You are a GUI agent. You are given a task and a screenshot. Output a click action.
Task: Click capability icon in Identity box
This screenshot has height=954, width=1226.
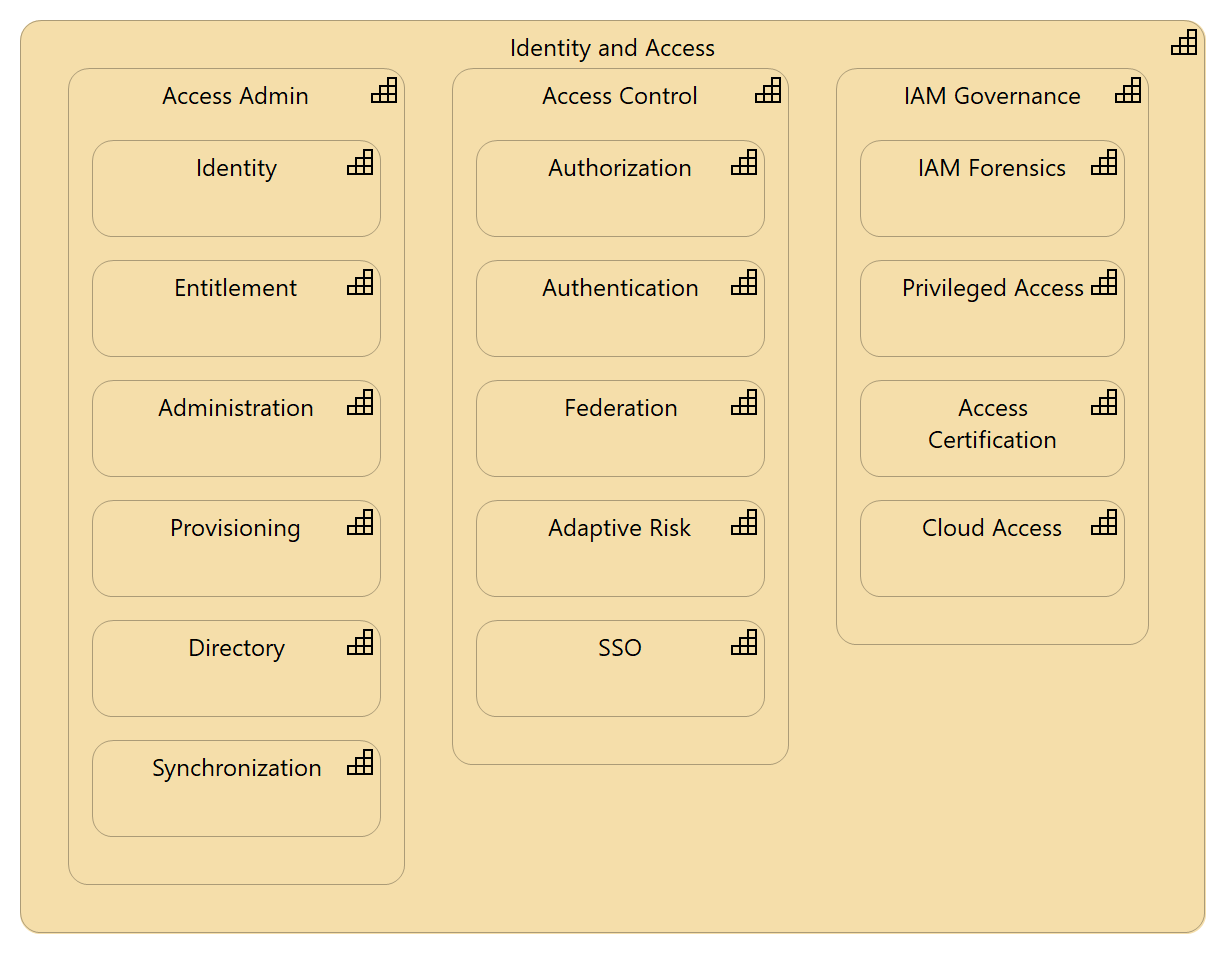pyautogui.click(x=360, y=163)
